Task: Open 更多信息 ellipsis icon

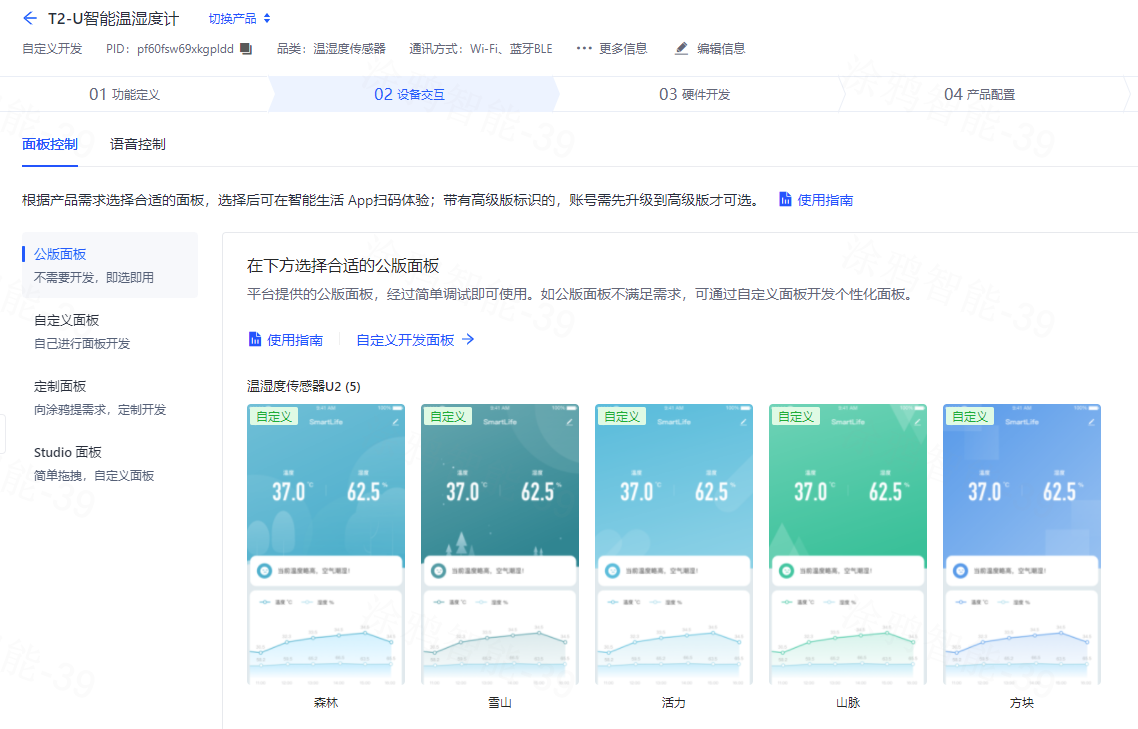Action: [x=584, y=49]
